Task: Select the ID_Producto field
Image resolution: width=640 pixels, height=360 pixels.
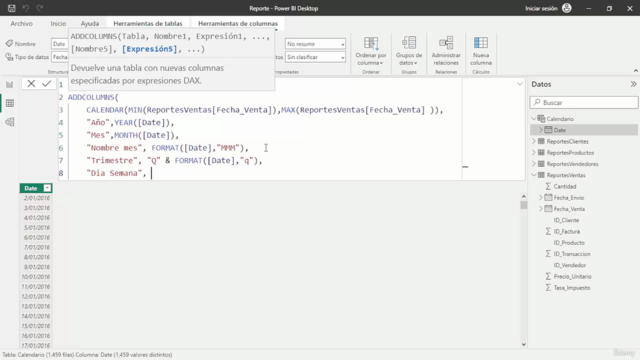Action: click(x=569, y=242)
